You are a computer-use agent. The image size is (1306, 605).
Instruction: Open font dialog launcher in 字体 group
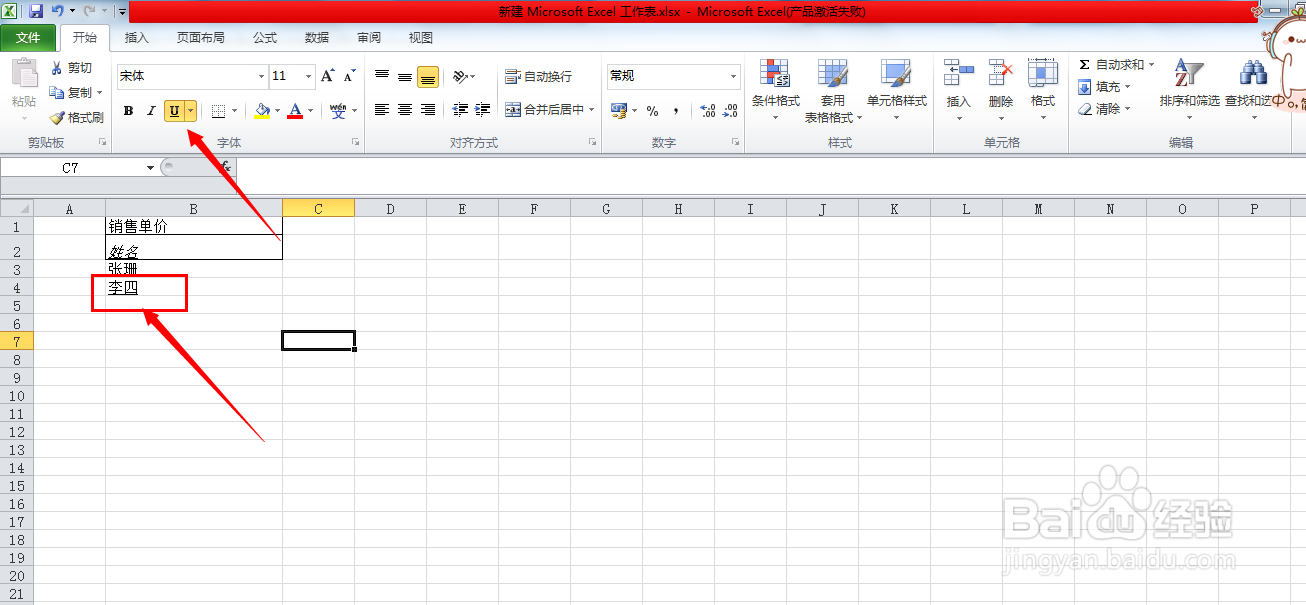pos(355,143)
